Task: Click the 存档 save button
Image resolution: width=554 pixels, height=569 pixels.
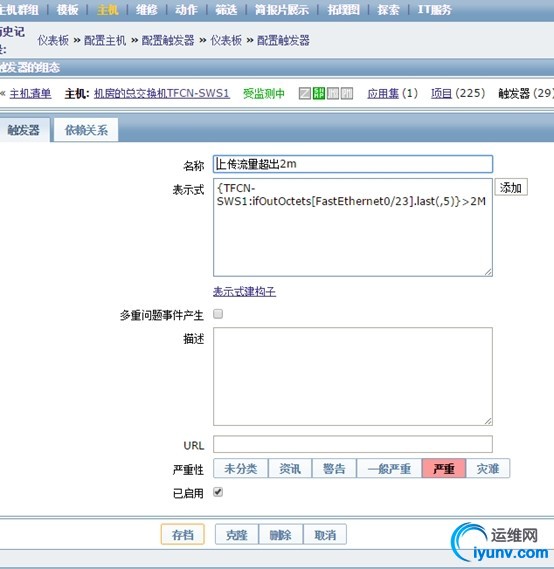Action: (183, 535)
